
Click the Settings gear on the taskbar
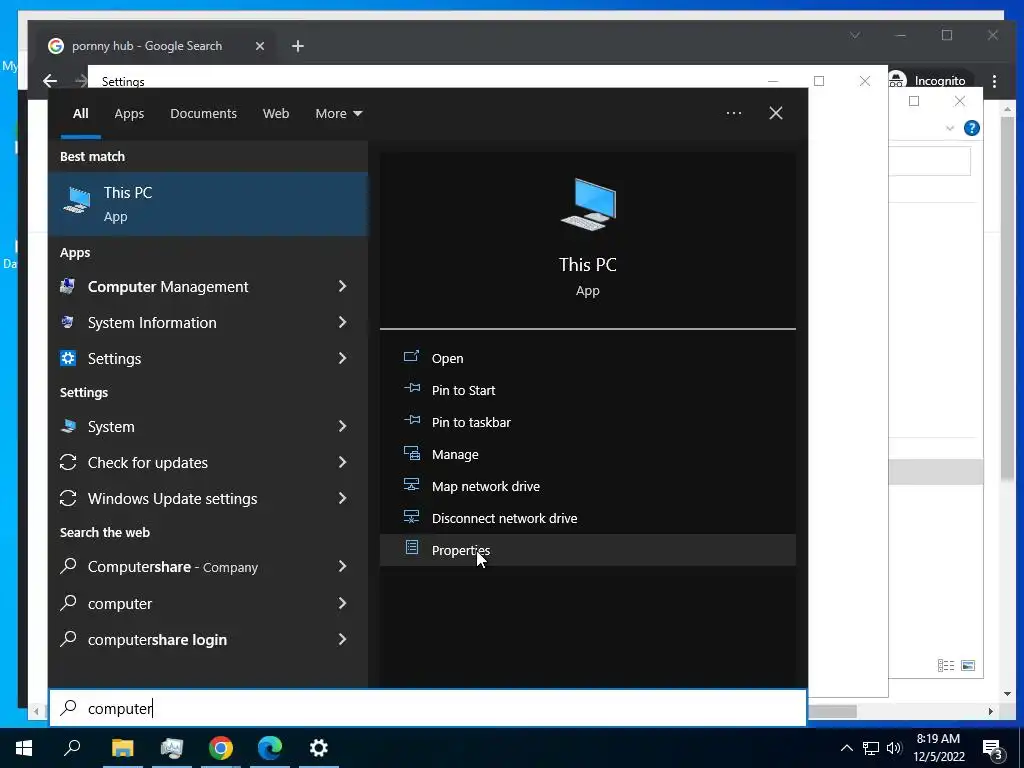tap(319, 748)
